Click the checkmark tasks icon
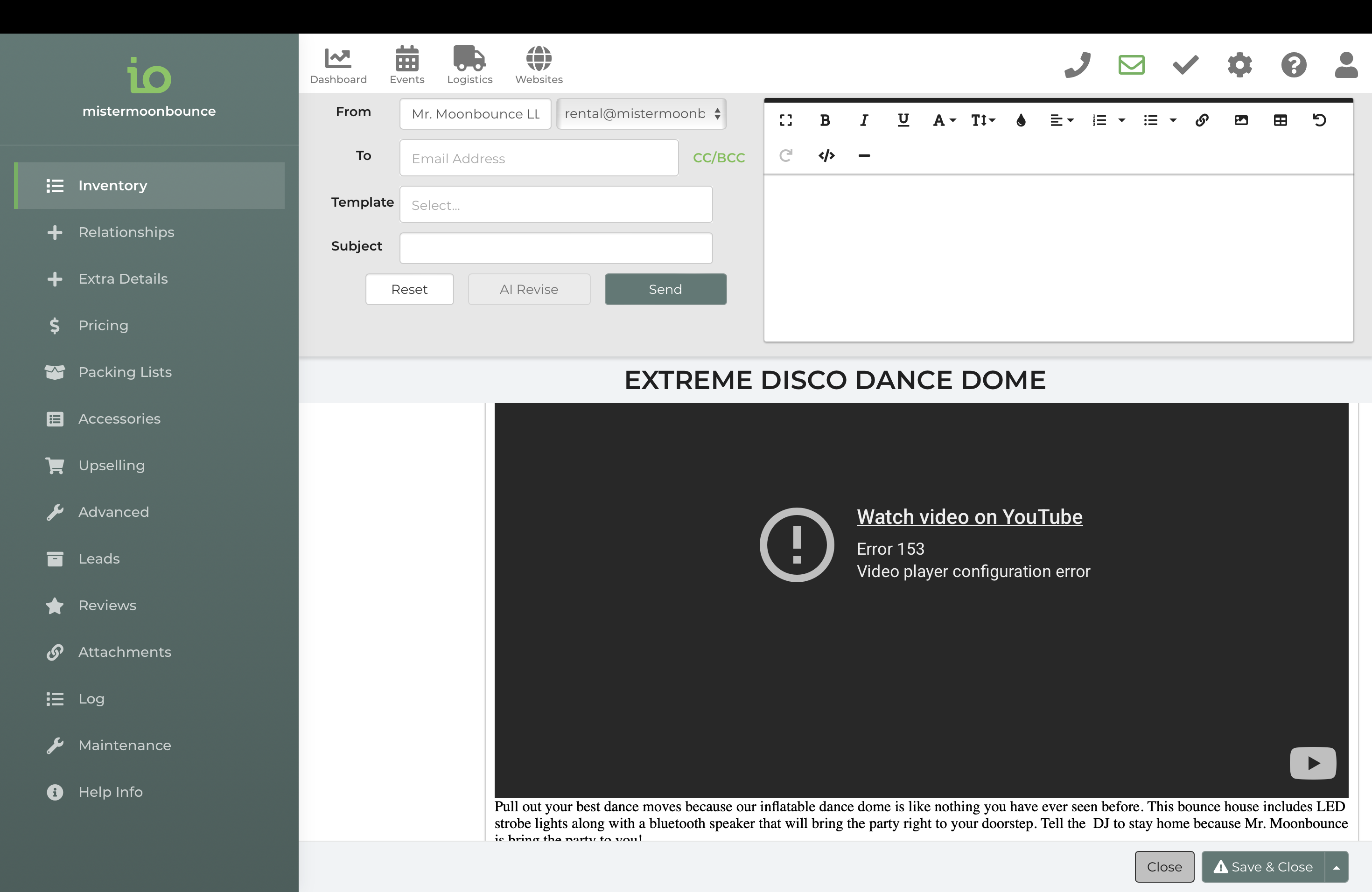The image size is (1372, 892). pyautogui.click(x=1185, y=64)
